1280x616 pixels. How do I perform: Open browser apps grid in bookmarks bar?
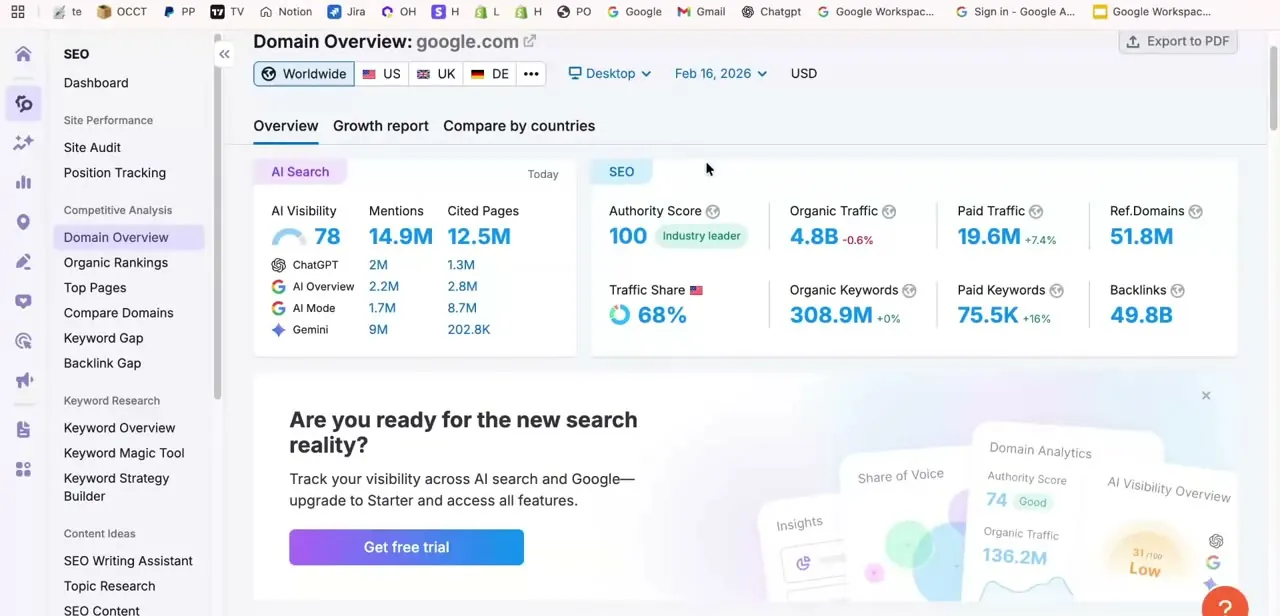click(x=17, y=12)
